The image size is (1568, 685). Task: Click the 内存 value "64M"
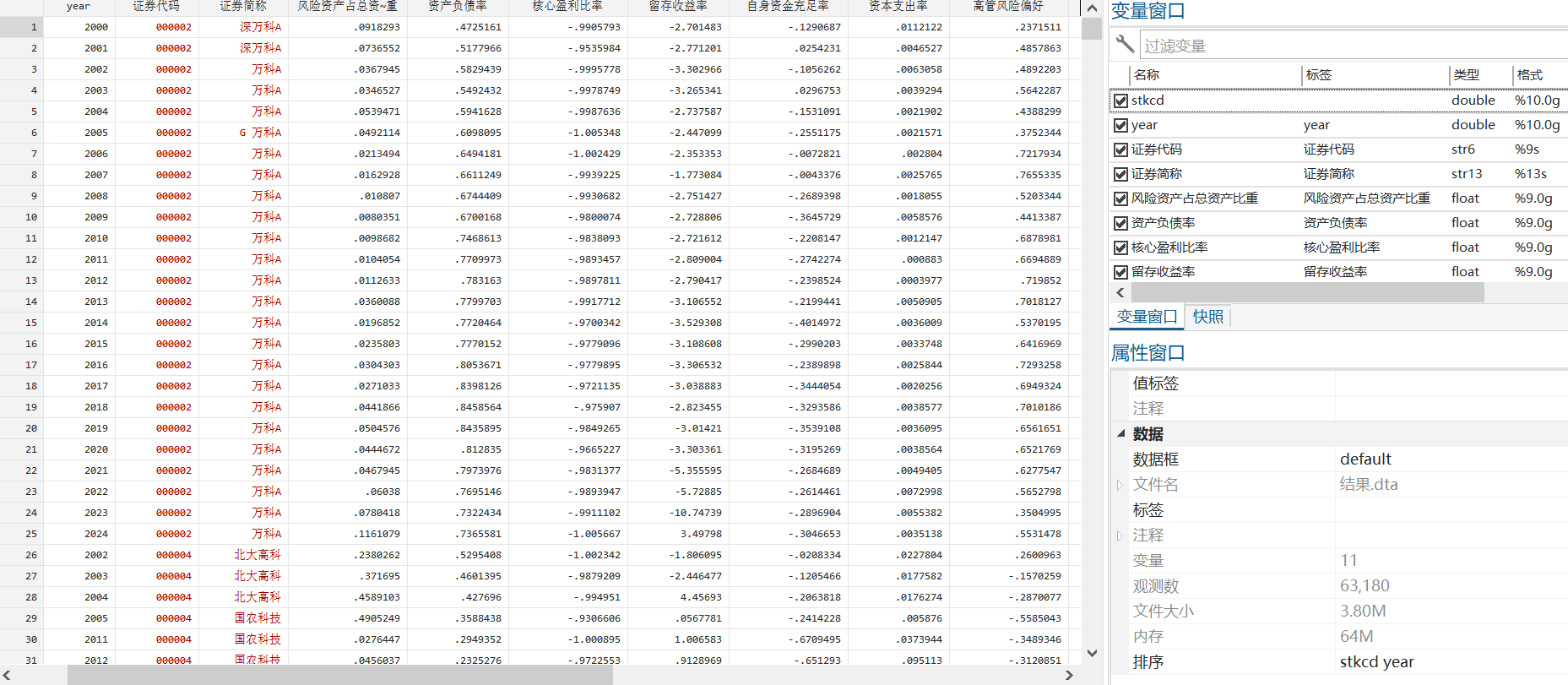pos(1356,637)
